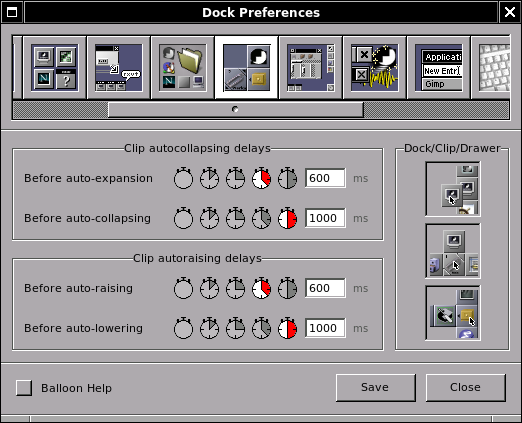This screenshot has height=423, width=522.
Task: Save the dock preferences
Action: (376, 388)
